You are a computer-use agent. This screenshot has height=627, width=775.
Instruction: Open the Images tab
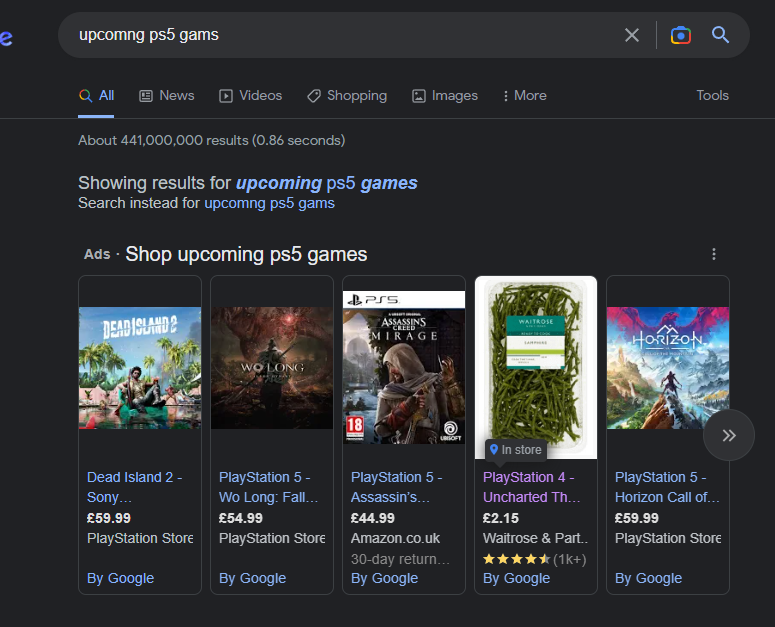pos(445,95)
